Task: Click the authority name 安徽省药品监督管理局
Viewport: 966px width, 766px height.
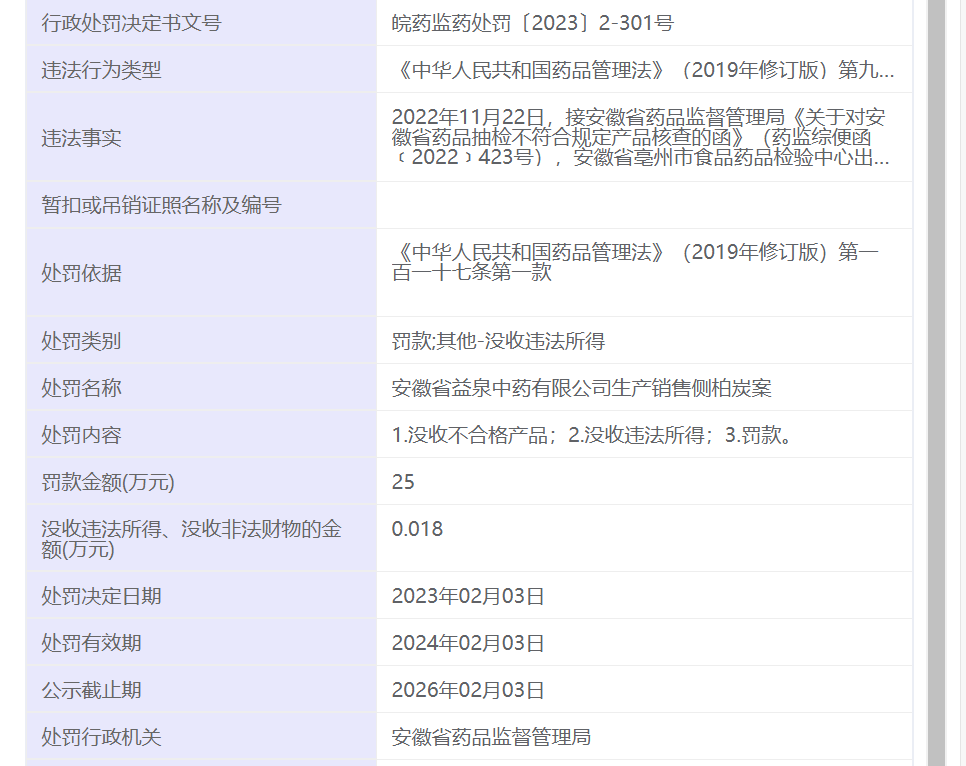Action: point(491,737)
